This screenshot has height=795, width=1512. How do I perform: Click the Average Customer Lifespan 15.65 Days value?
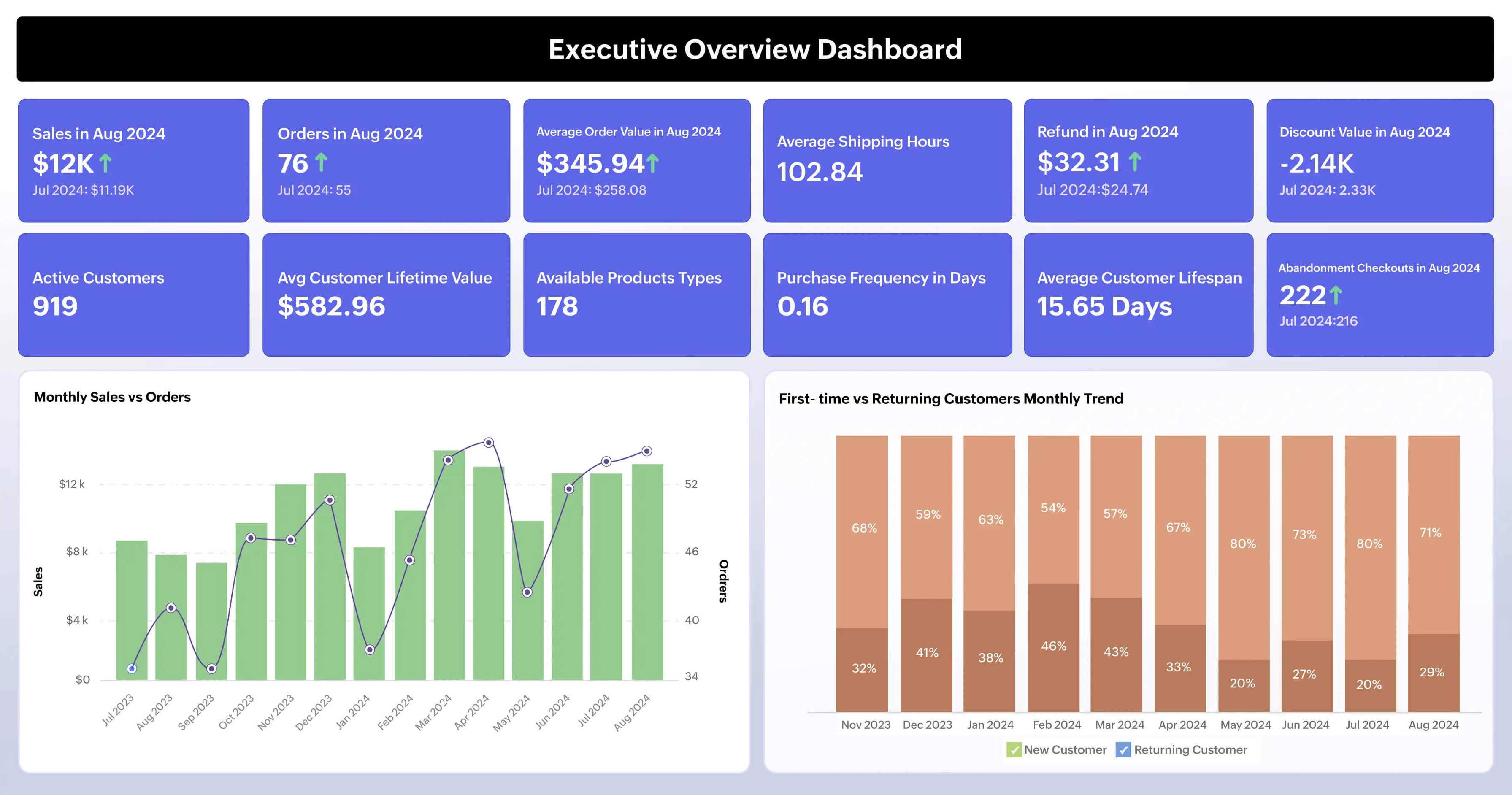1104,306
